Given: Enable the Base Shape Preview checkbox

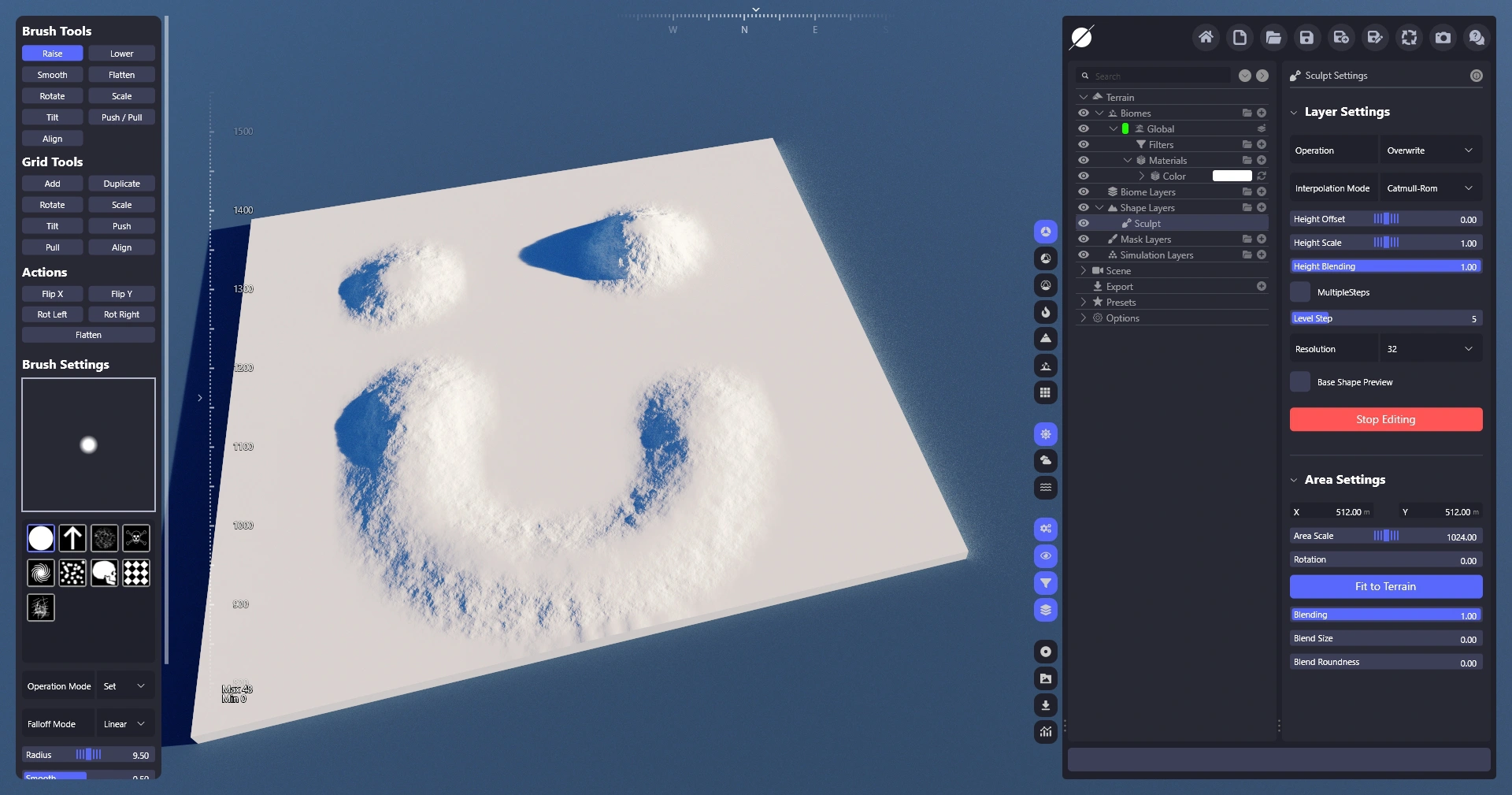Looking at the screenshot, I should coord(1300,382).
